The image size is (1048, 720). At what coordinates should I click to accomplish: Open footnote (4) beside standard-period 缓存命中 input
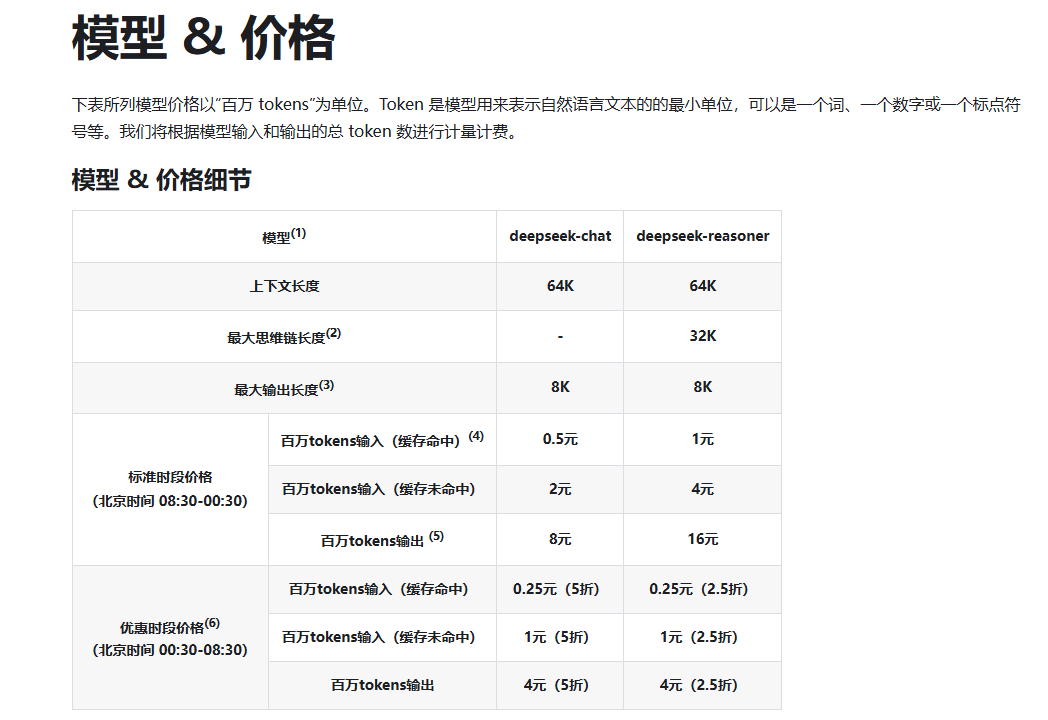point(476,436)
